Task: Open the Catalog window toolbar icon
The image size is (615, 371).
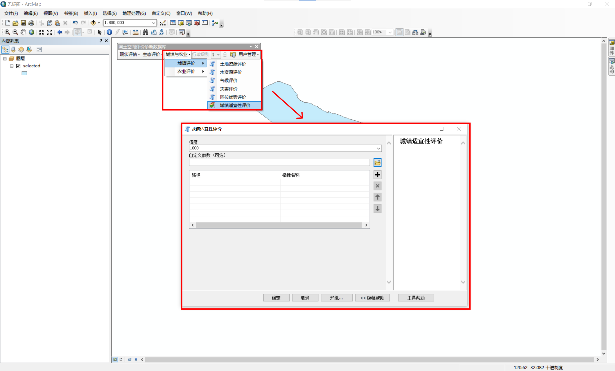Action: click(181, 23)
